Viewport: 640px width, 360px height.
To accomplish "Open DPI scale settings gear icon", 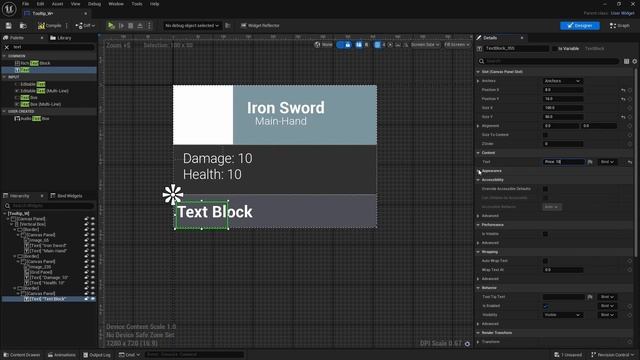I will click(x=467, y=344).
